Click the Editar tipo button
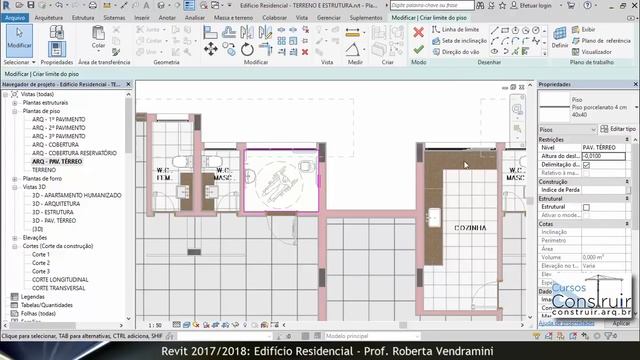This screenshot has height=360, width=640. tap(618, 129)
